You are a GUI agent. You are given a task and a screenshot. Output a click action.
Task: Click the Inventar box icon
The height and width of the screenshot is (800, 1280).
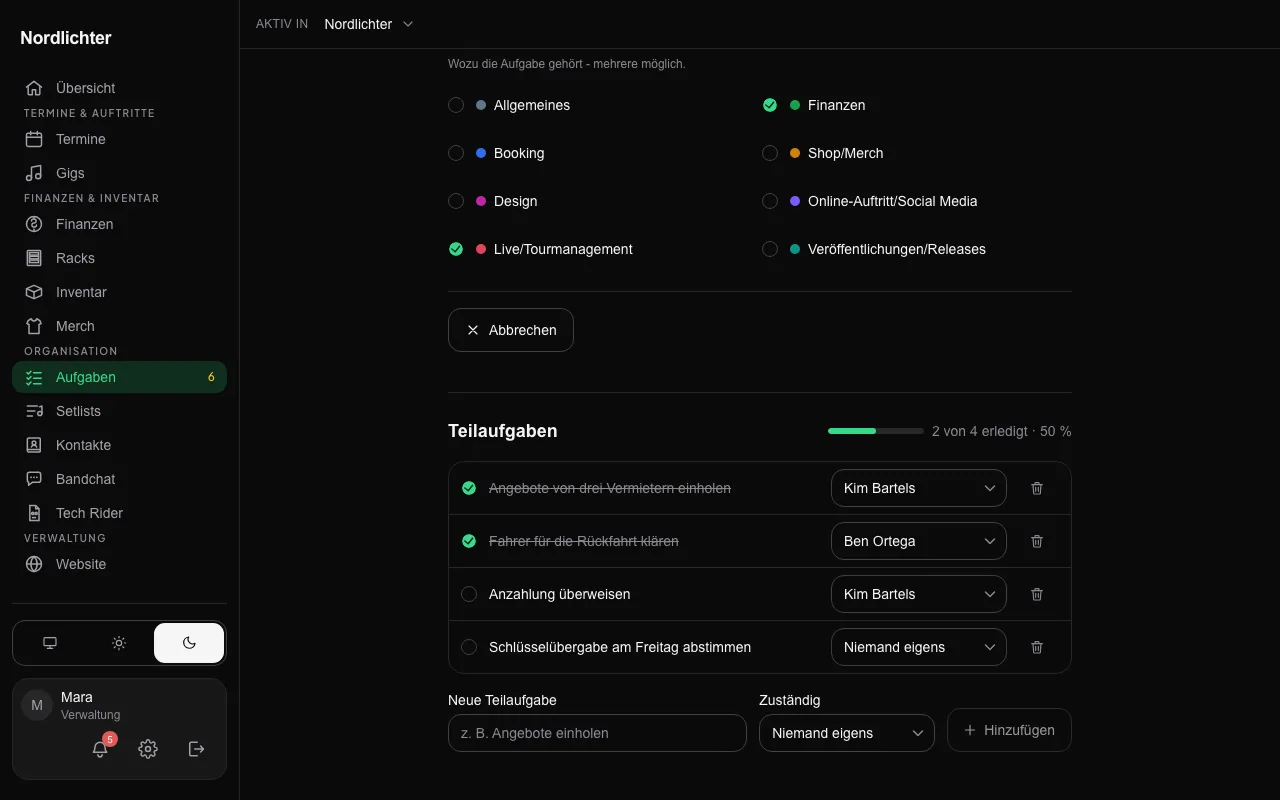(34, 292)
